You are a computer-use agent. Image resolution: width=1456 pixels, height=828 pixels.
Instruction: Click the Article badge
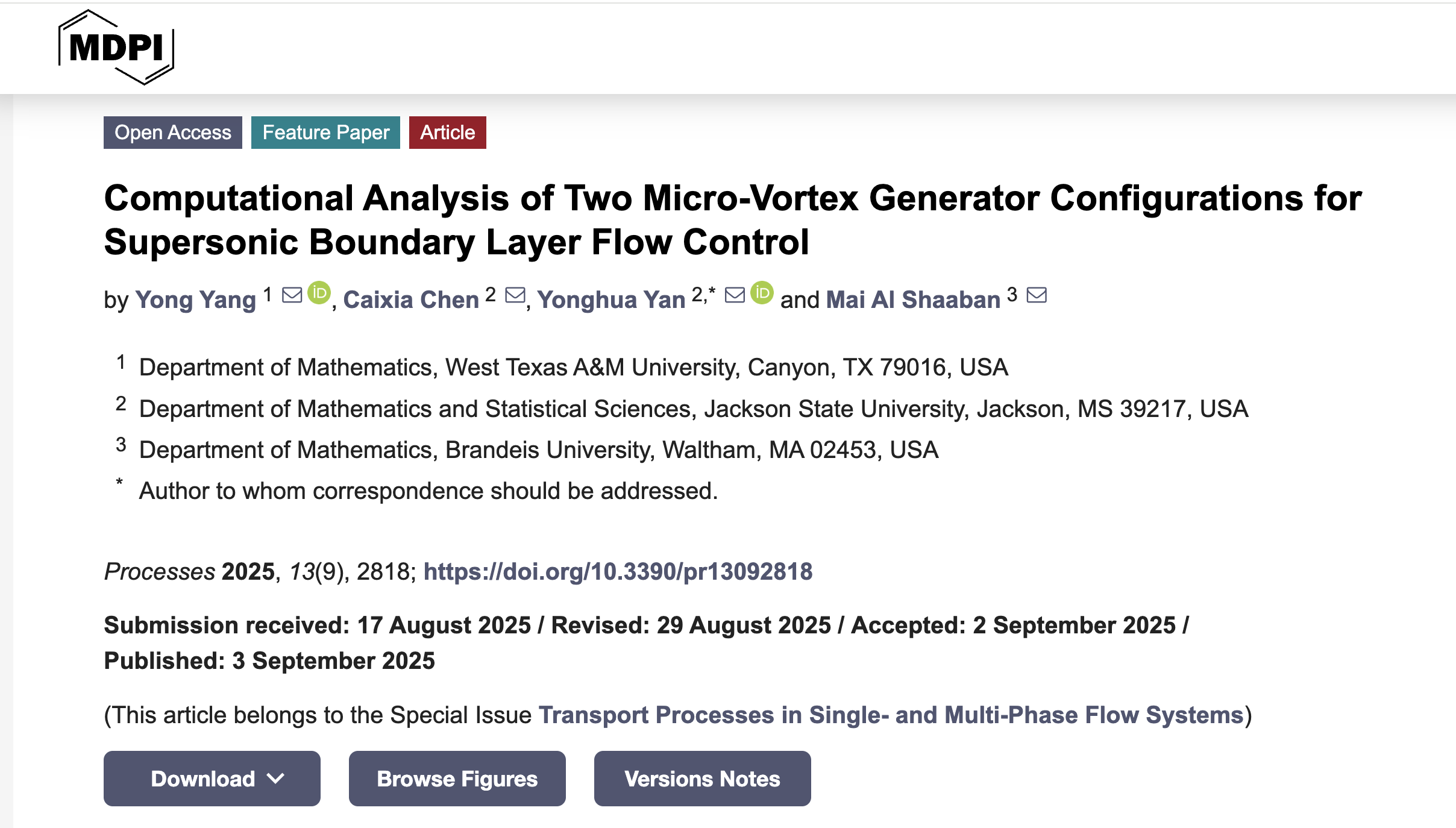pos(447,132)
